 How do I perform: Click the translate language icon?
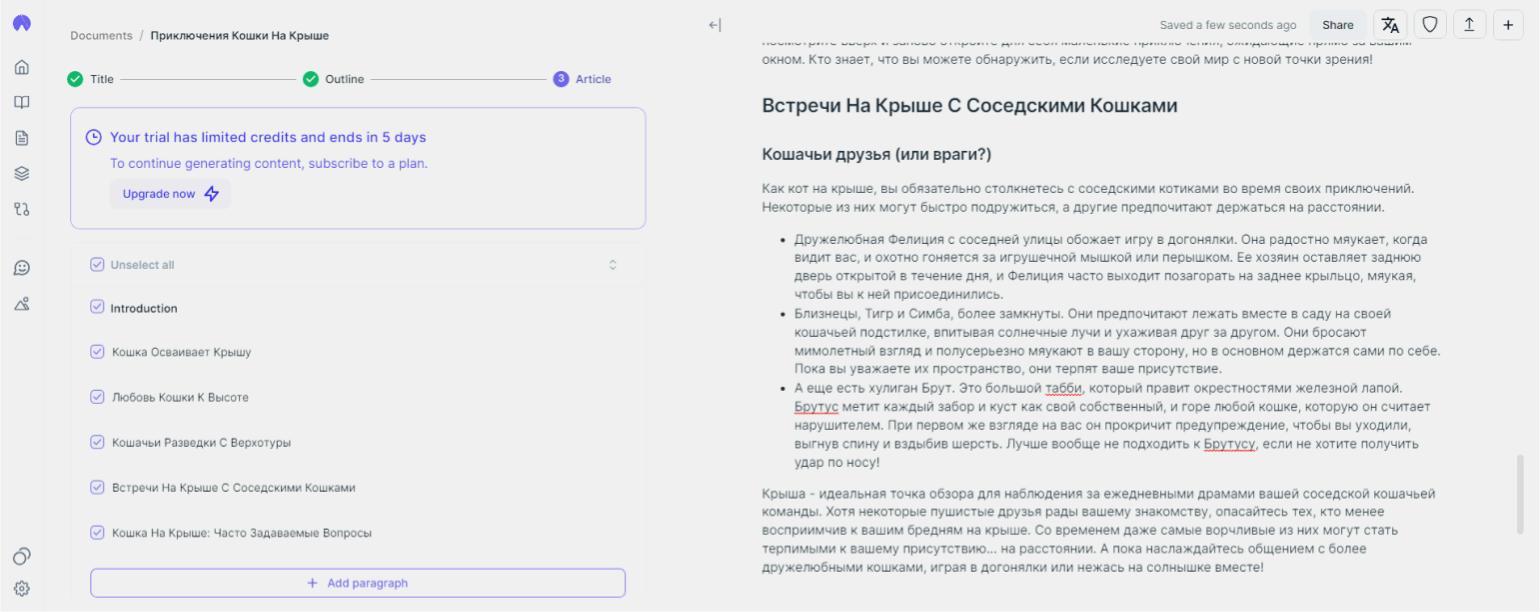1390,25
